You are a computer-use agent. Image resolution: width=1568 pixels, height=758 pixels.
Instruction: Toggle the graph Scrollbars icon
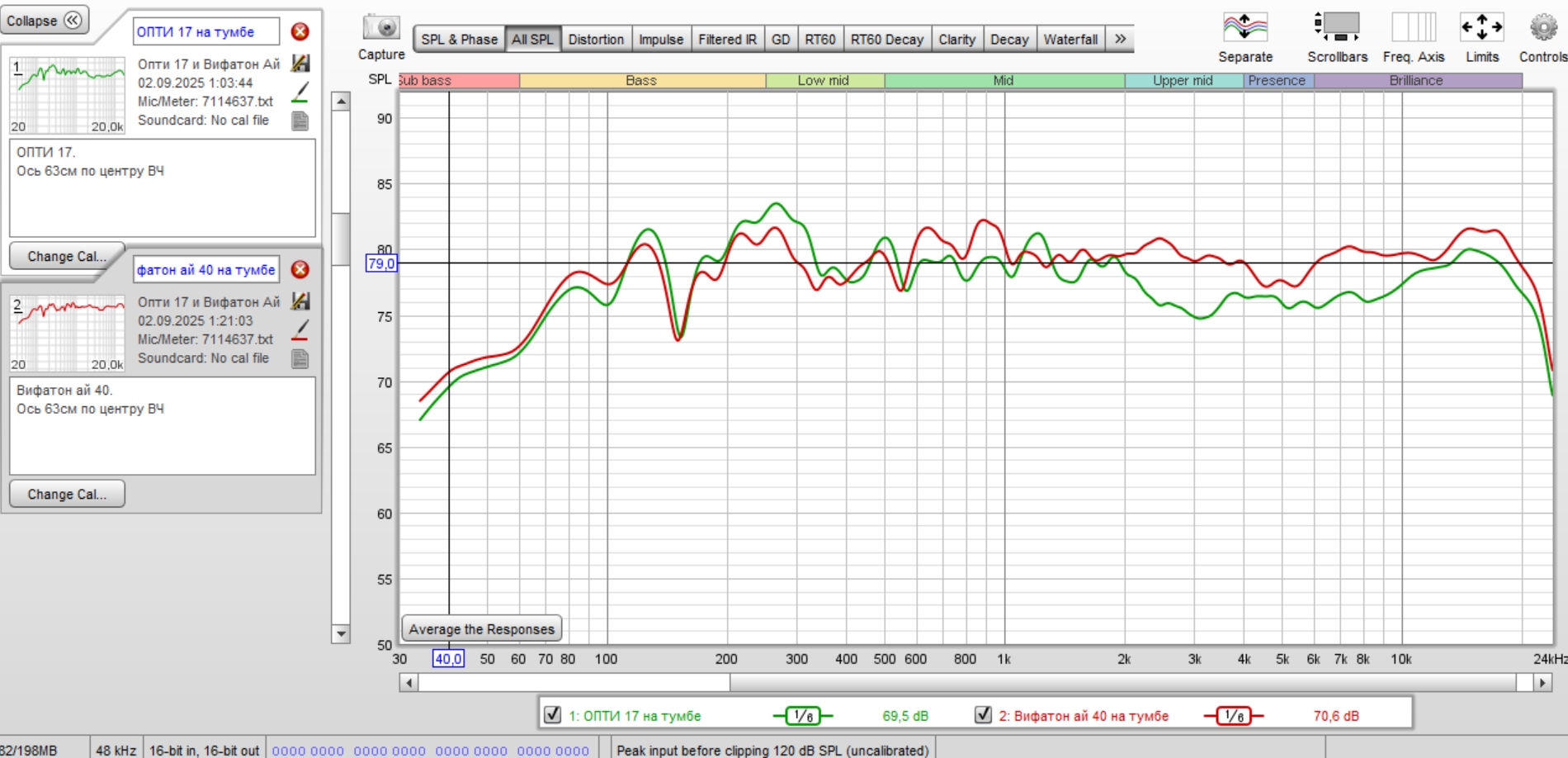1337,27
